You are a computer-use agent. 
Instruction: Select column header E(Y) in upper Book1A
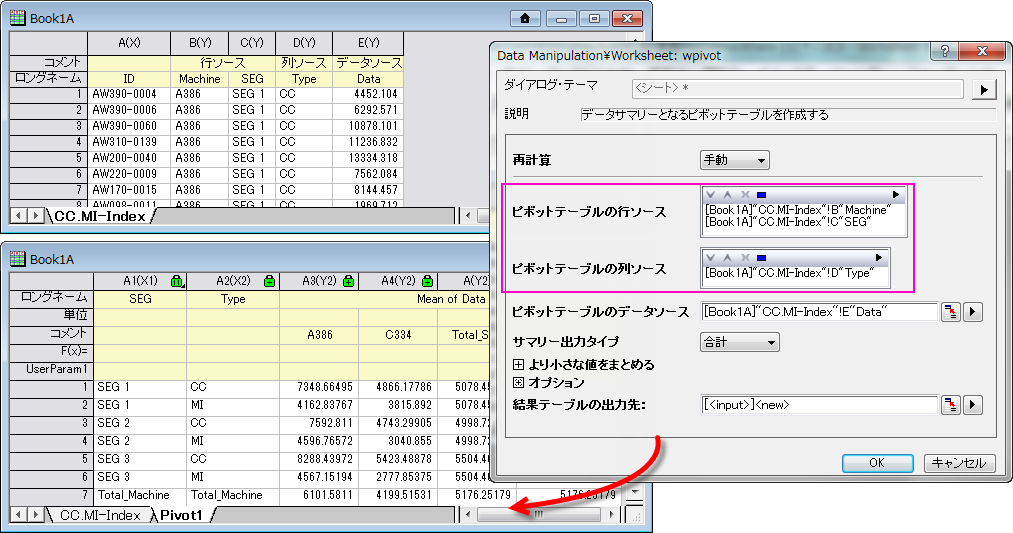(368, 43)
